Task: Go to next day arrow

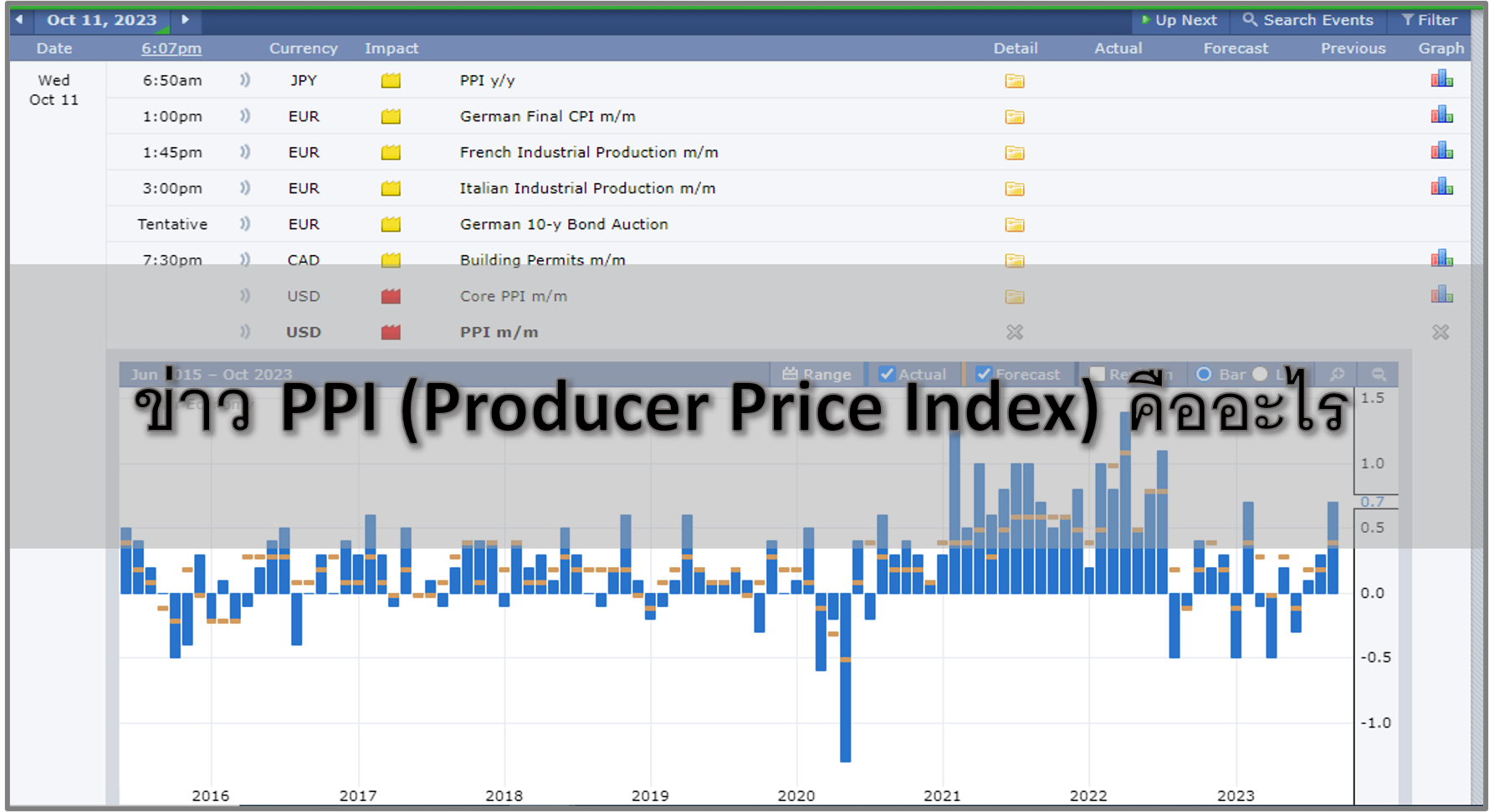Action: (x=185, y=19)
